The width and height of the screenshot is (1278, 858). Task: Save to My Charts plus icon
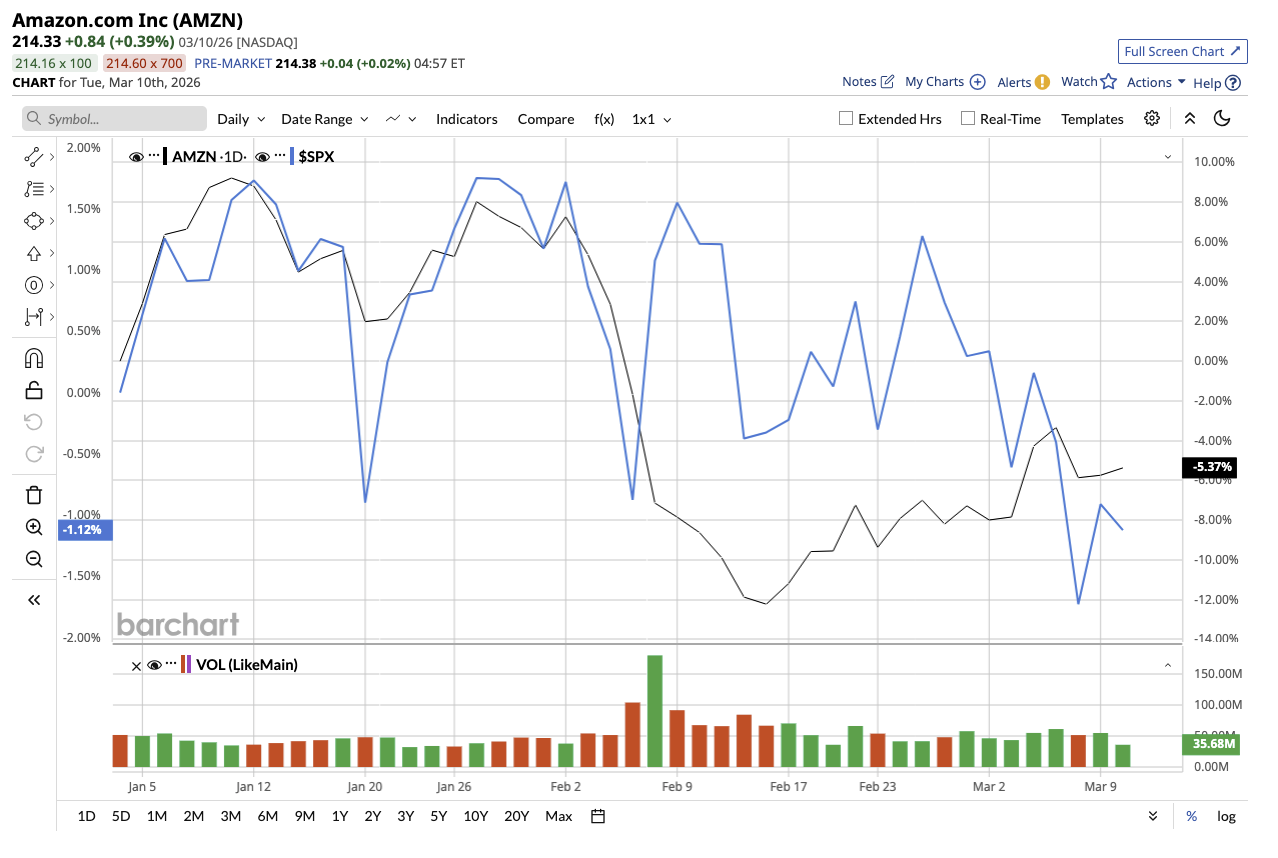[978, 82]
